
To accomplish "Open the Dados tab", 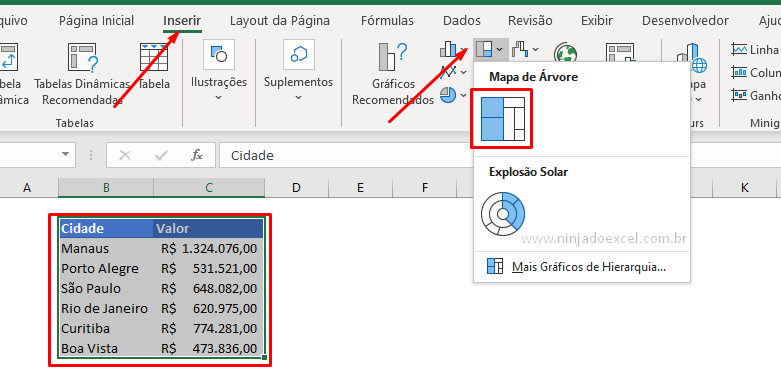I will [x=462, y=21].
